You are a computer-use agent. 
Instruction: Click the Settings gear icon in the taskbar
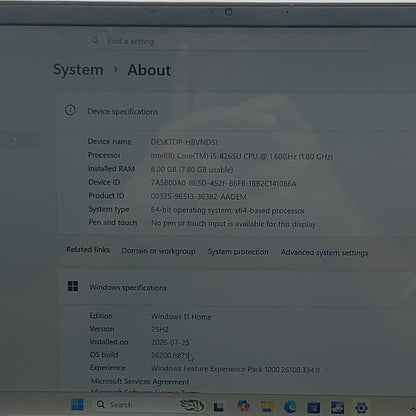[x=361, y=408]
